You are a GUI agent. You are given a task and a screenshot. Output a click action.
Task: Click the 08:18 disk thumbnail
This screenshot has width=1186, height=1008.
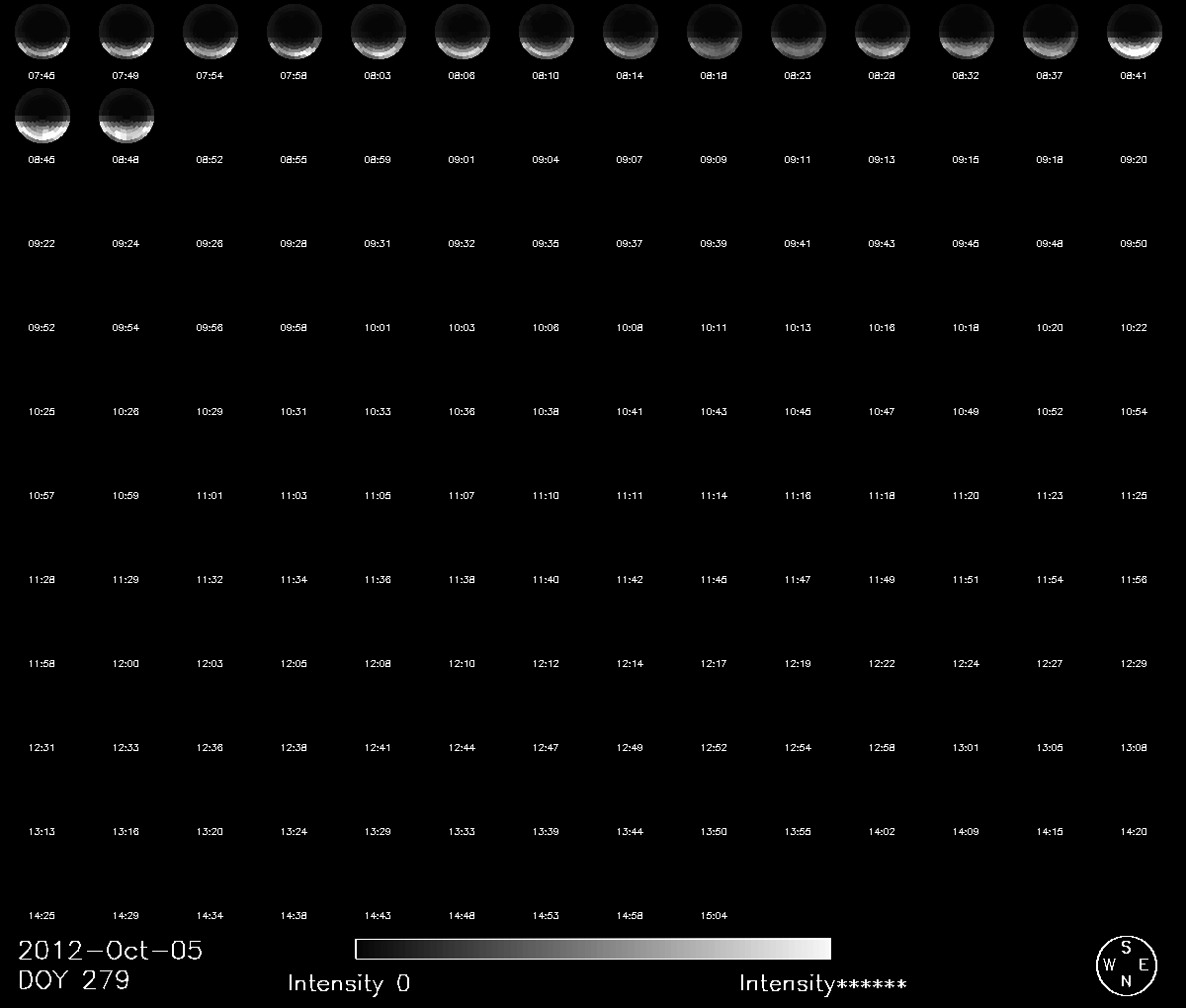tap(715, 32)
